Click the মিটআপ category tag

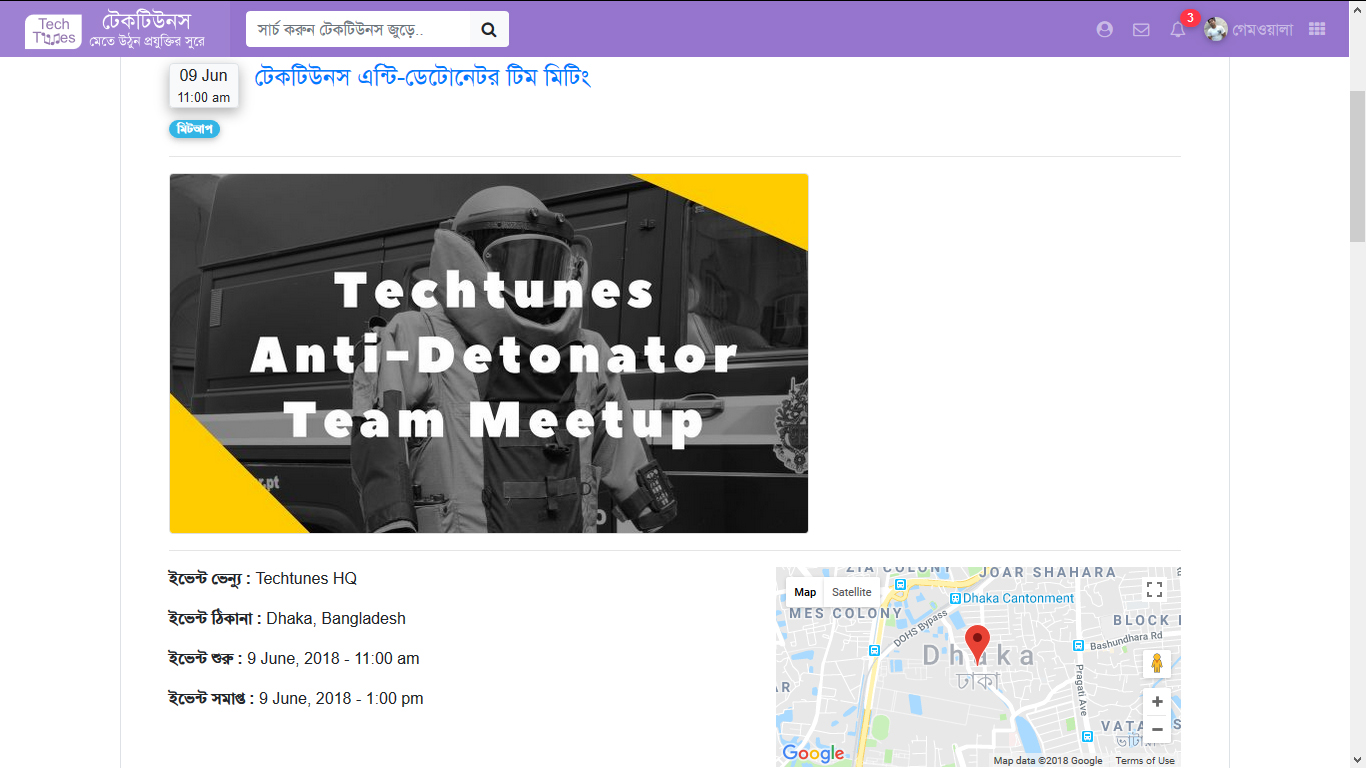[x=195, y=129]
